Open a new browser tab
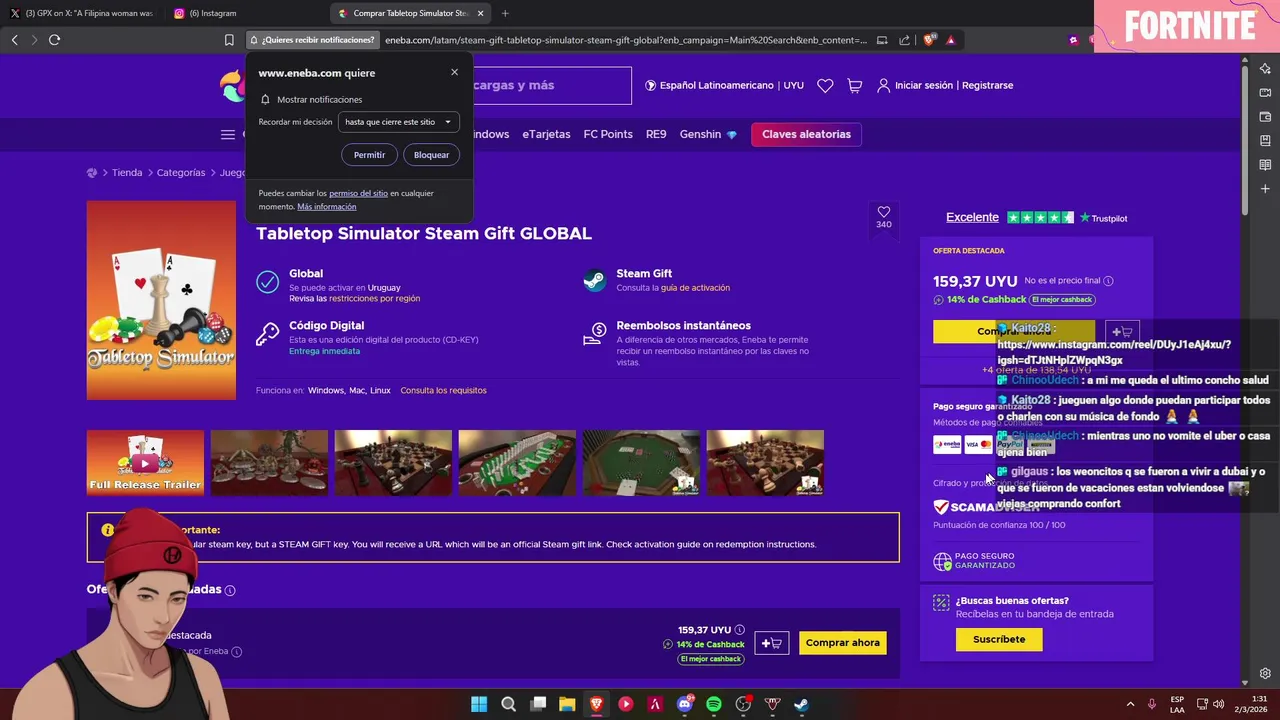This screenshot has width=1280, height=720. point(505,13)
